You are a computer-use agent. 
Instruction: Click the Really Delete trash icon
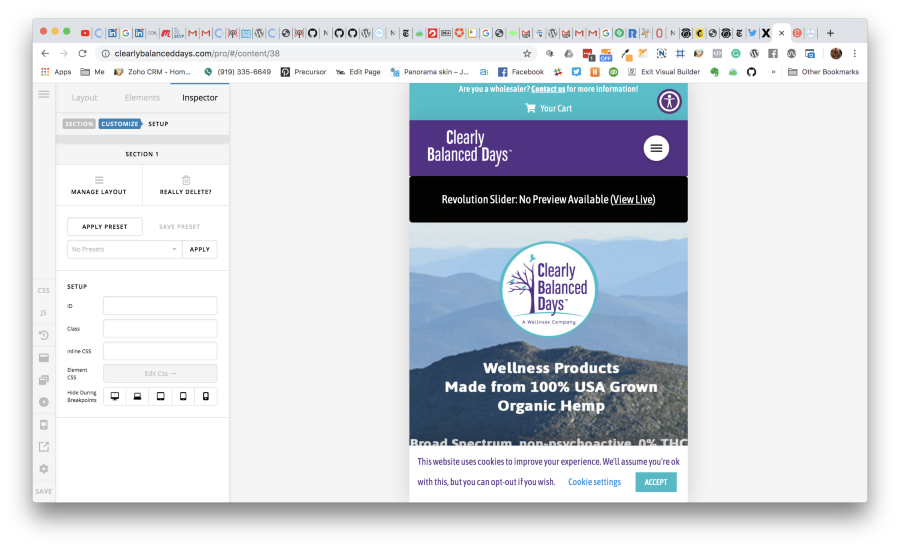click(185, 185)
